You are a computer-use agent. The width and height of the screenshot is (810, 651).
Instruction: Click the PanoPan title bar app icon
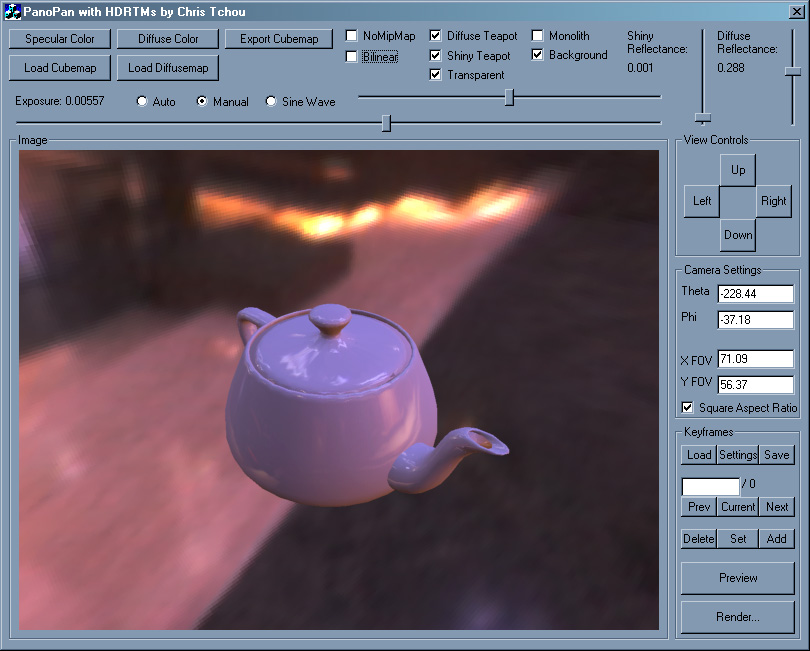[x=14, y=12]
